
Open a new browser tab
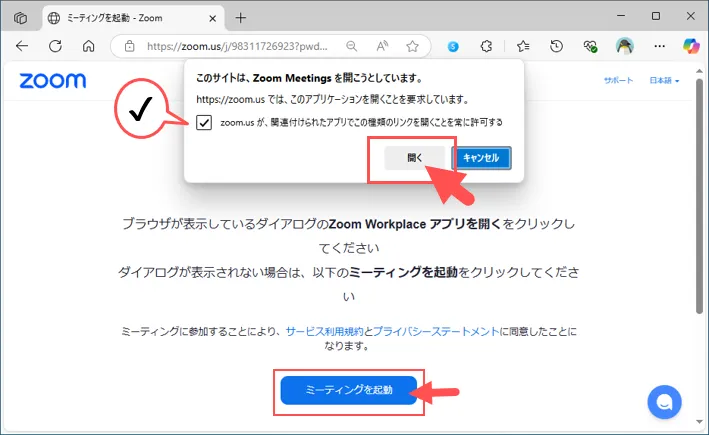241,18
